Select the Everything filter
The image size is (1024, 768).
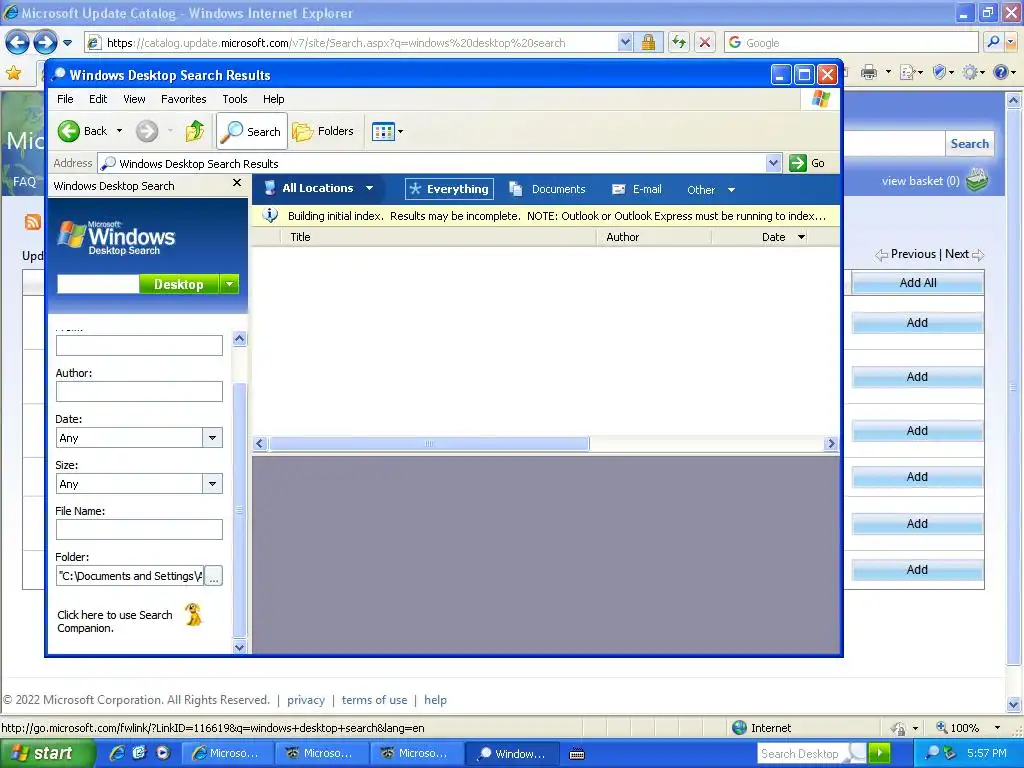coord(449,189)
